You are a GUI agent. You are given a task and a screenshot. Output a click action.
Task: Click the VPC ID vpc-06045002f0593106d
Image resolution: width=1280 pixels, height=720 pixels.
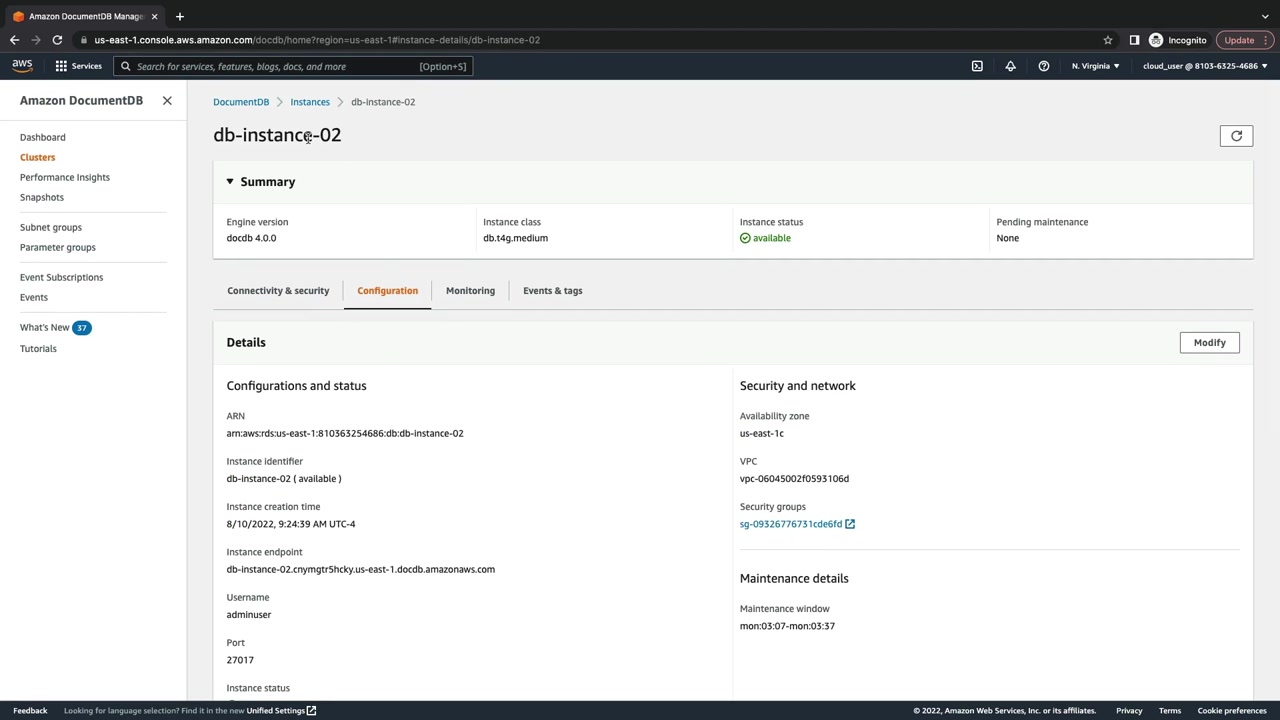(x=794, y=479)
